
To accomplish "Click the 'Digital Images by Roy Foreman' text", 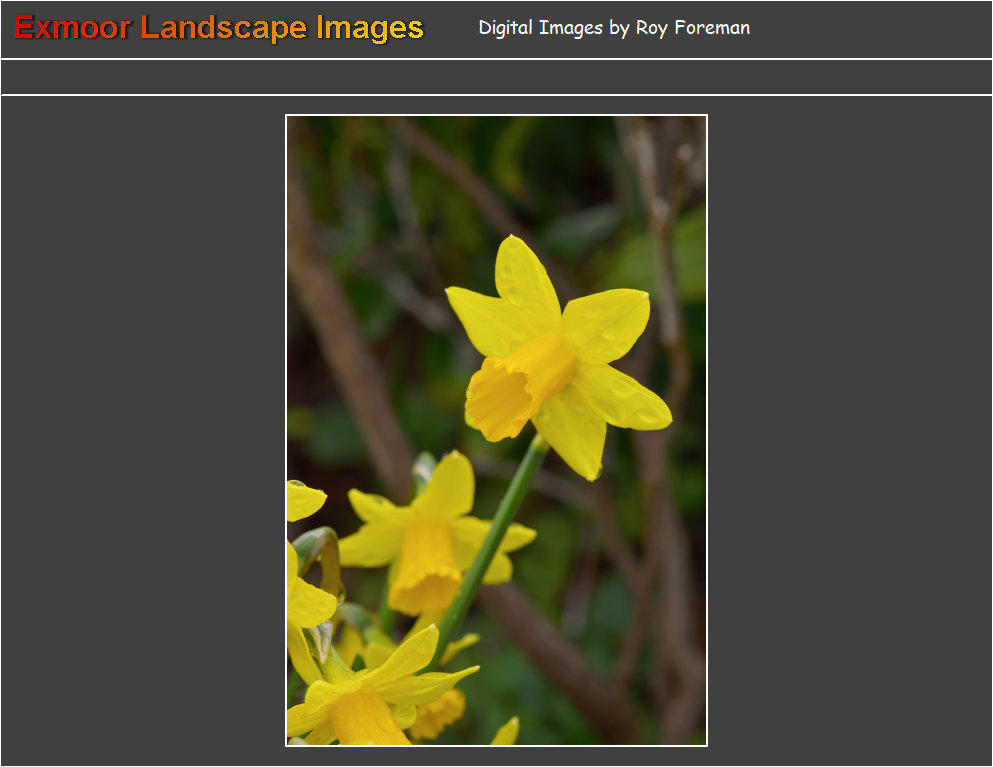I will (x=614, y=28).
